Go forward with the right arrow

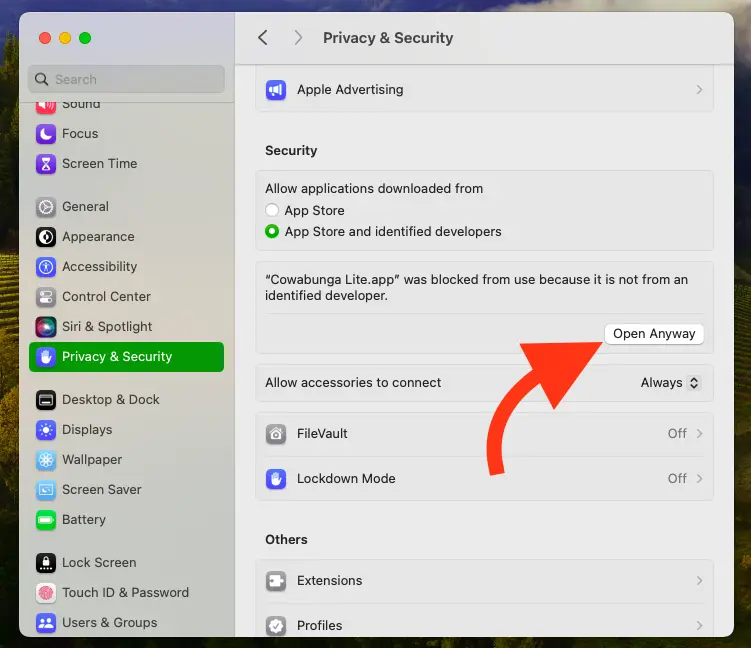pos(298,37)
